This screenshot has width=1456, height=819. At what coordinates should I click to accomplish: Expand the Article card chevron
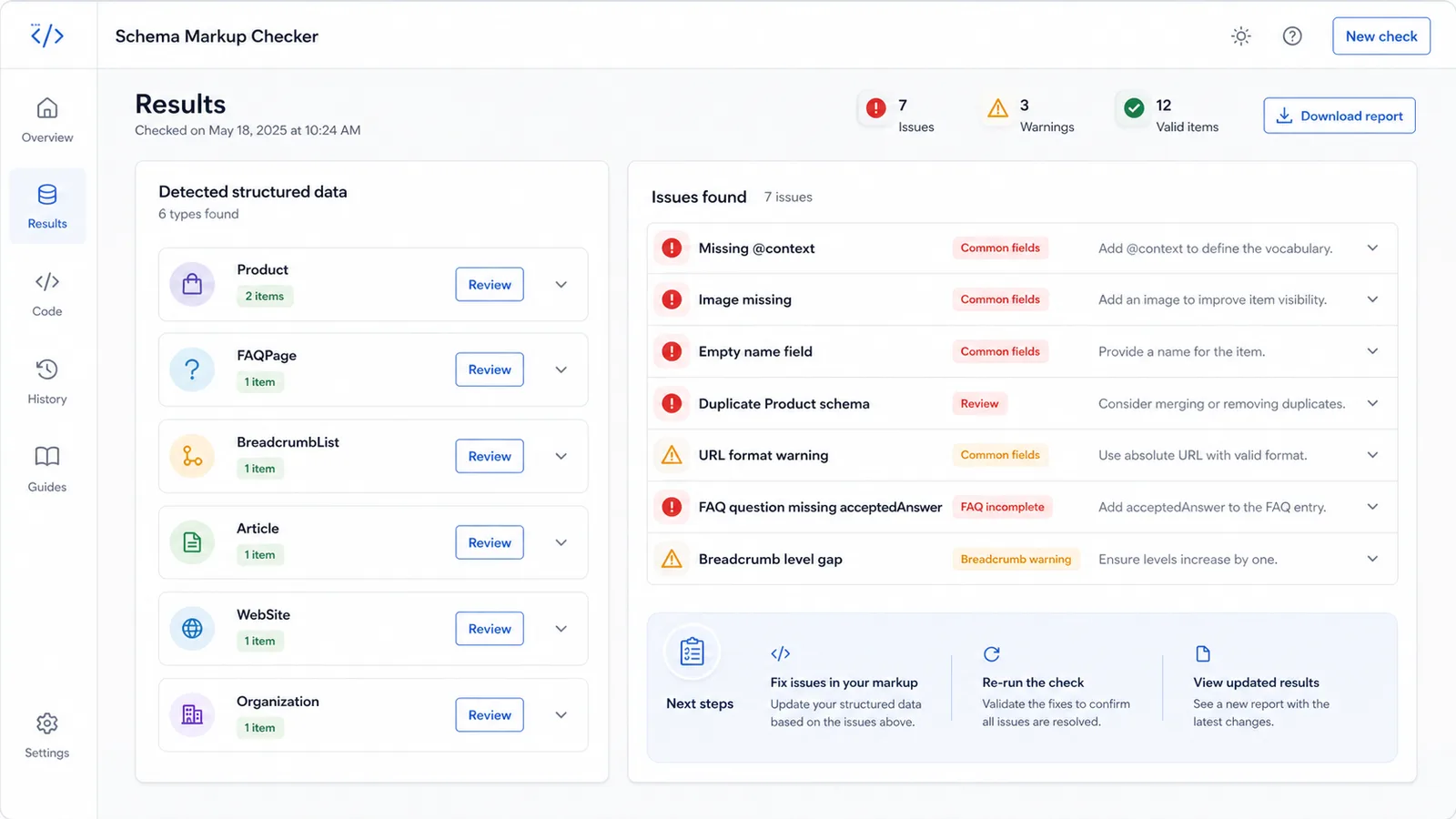click(561, 542)
